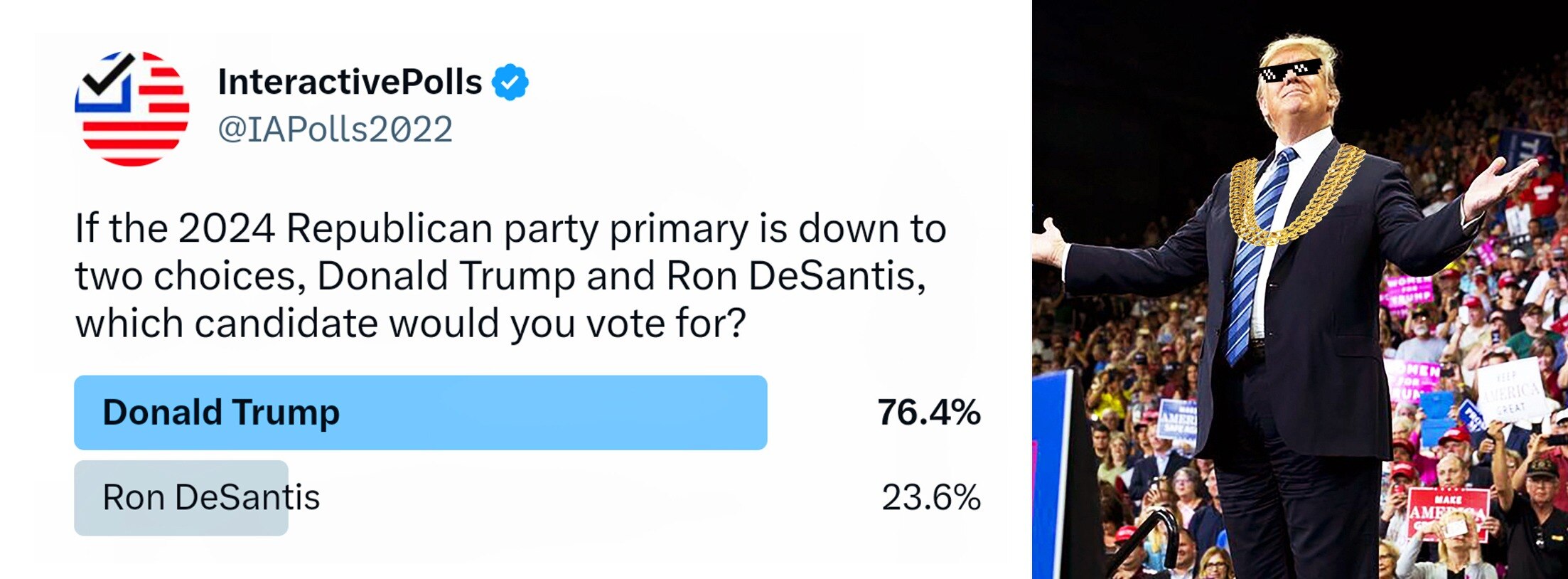Screen dimensions: 1568x579
Task: Select the Donald Trump poll option
Action: click(x=420, y=413)
